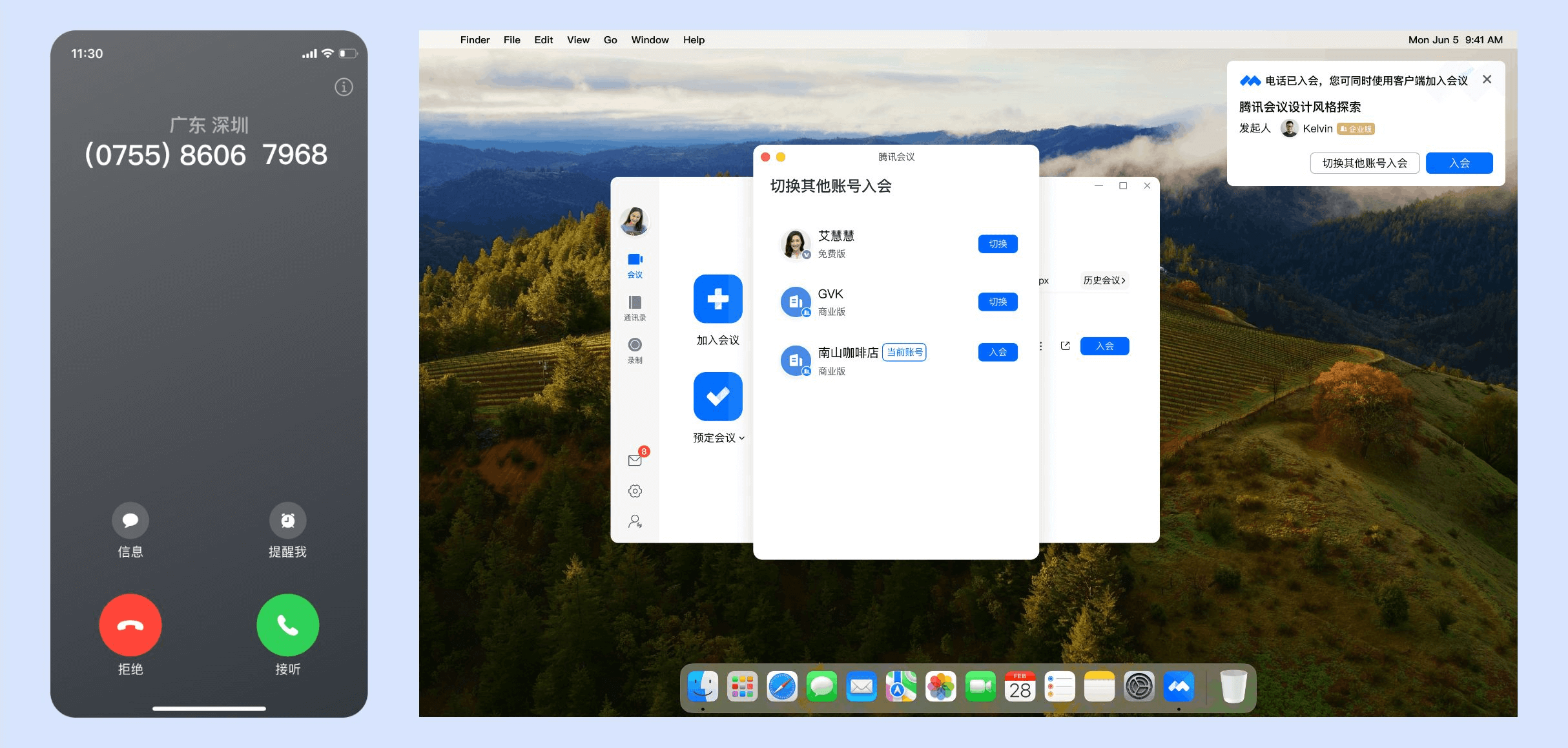Screen dimensions: 1568x748
Task: Launch Safari from the Dock
Action: click(782, 687)
